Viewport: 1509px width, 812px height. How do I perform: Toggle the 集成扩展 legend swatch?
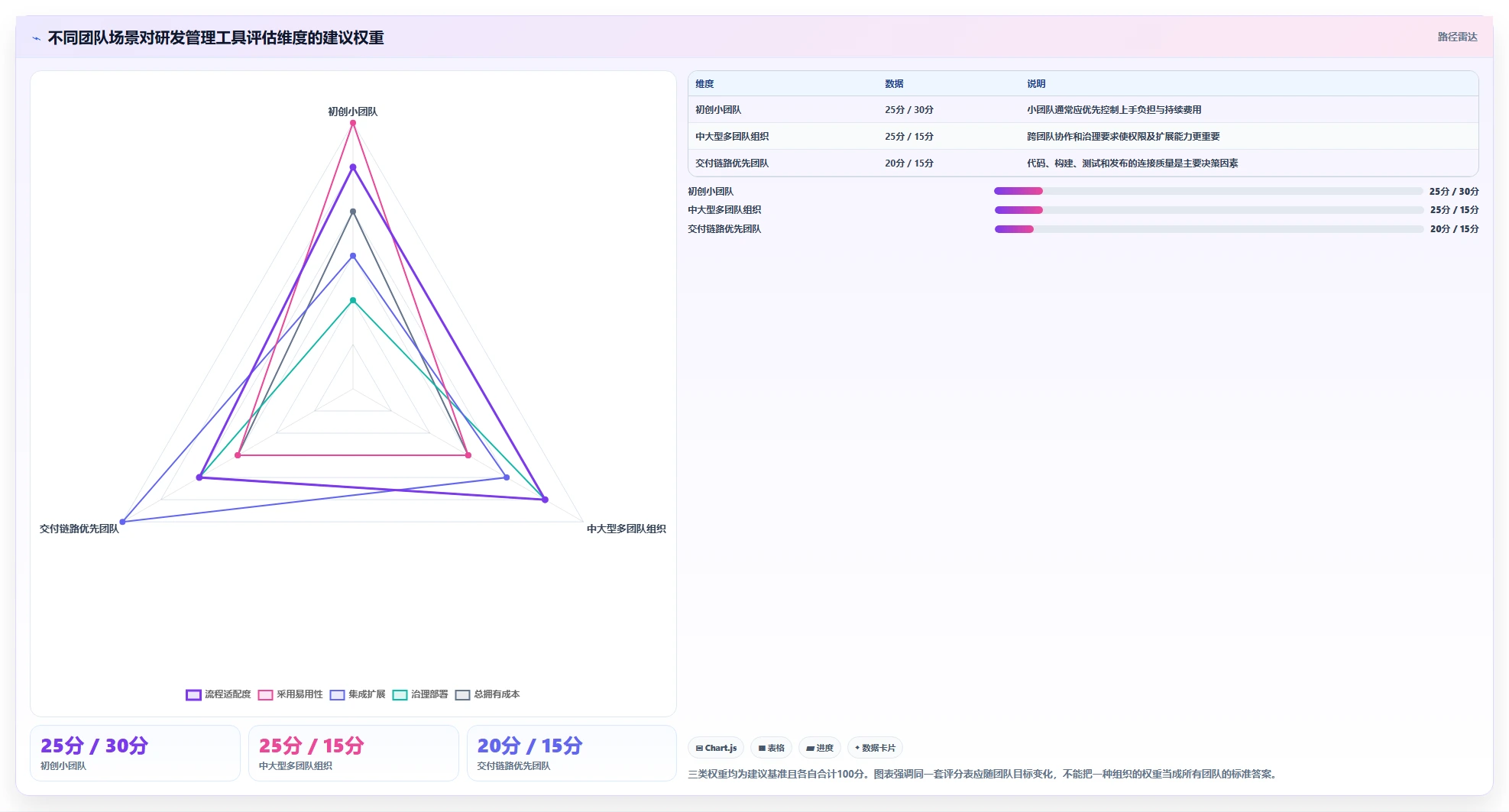click(337, 694)
